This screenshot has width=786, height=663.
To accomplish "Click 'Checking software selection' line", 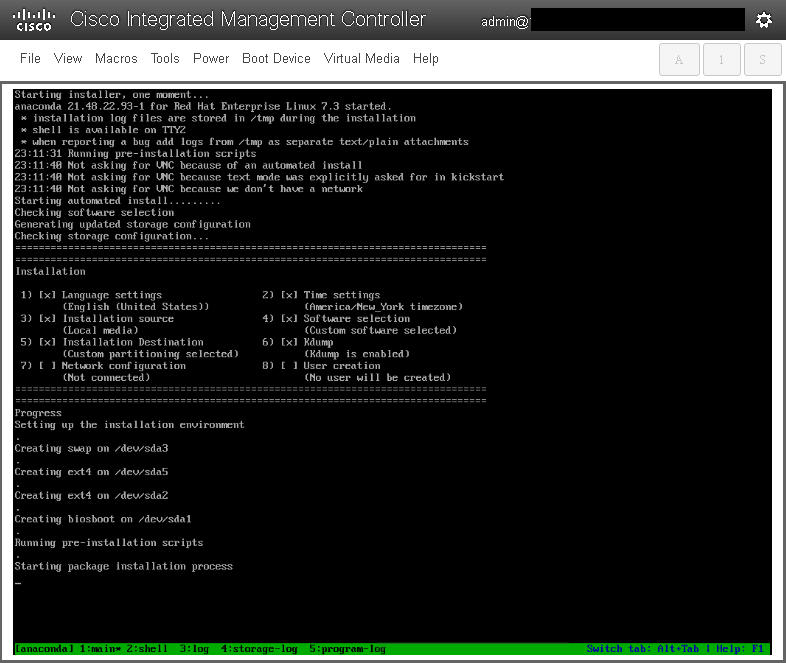I will (x=94, y=212).
